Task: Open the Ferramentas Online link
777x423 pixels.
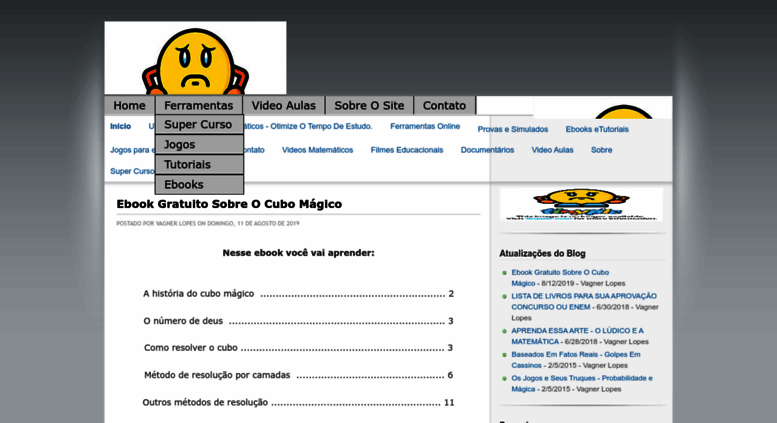Action: 425,126
